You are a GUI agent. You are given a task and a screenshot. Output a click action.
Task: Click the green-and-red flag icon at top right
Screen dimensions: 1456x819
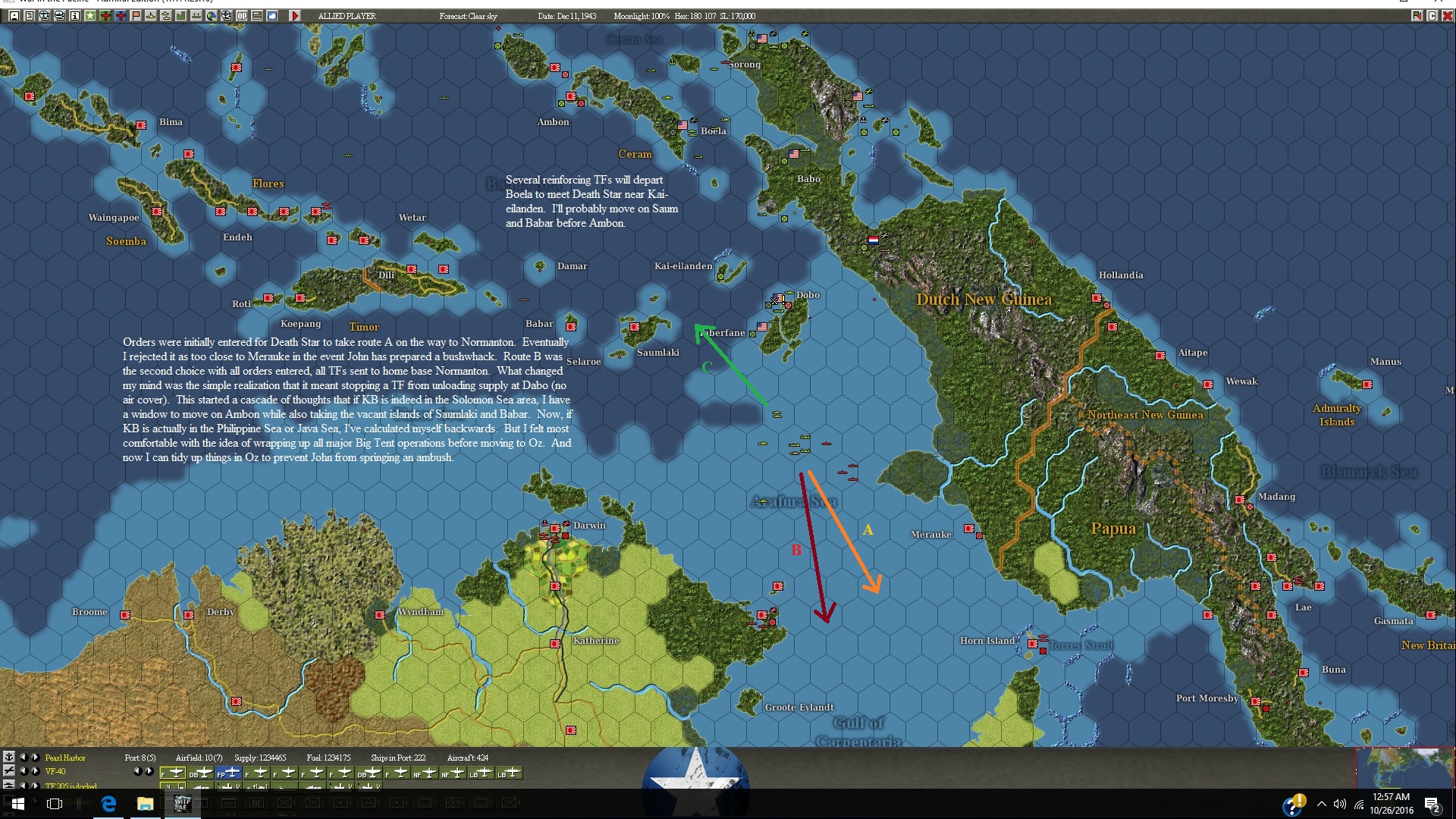(1417, 16)
